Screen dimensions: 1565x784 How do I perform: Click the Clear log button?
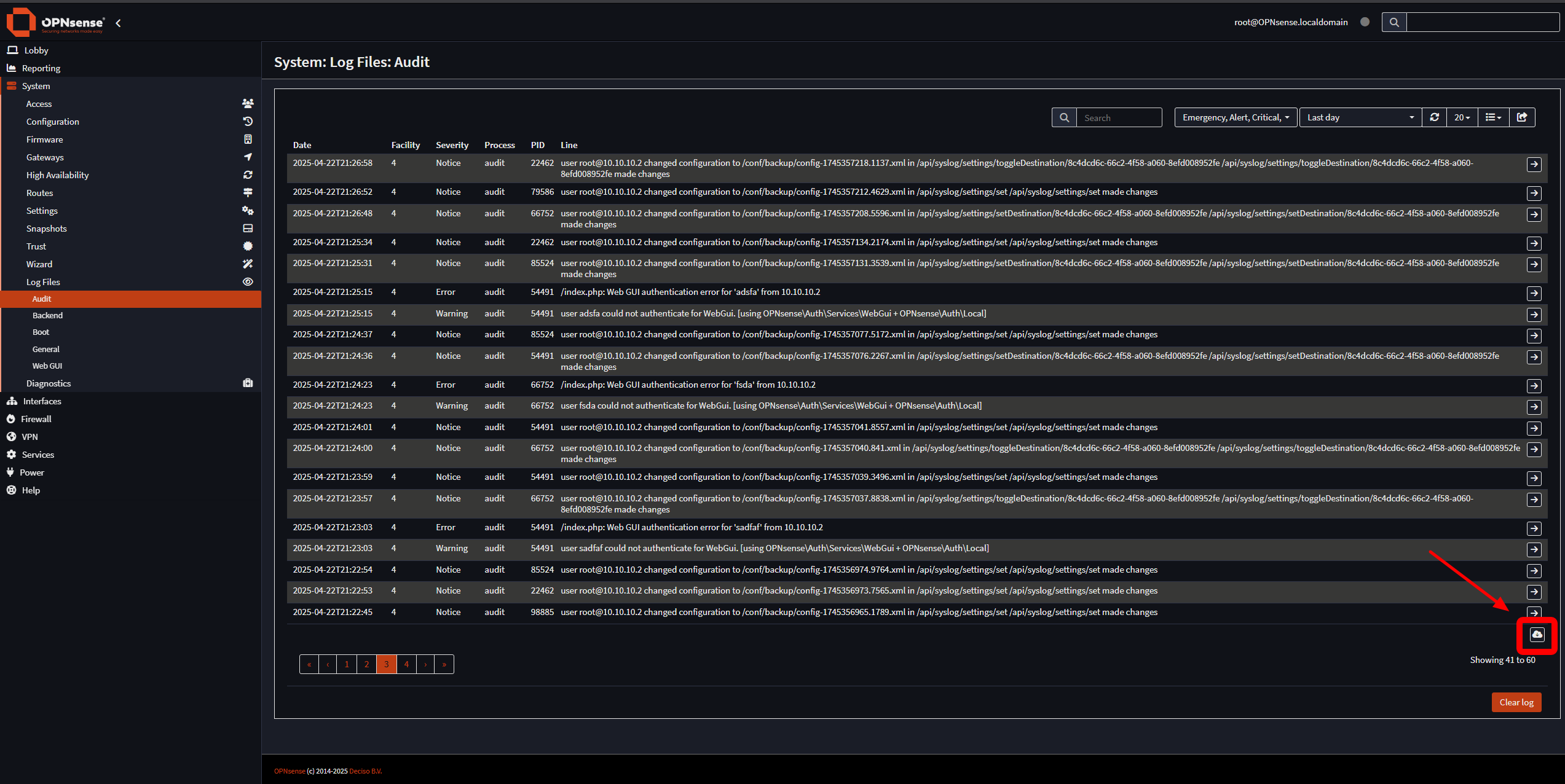tap(1516, 702)
